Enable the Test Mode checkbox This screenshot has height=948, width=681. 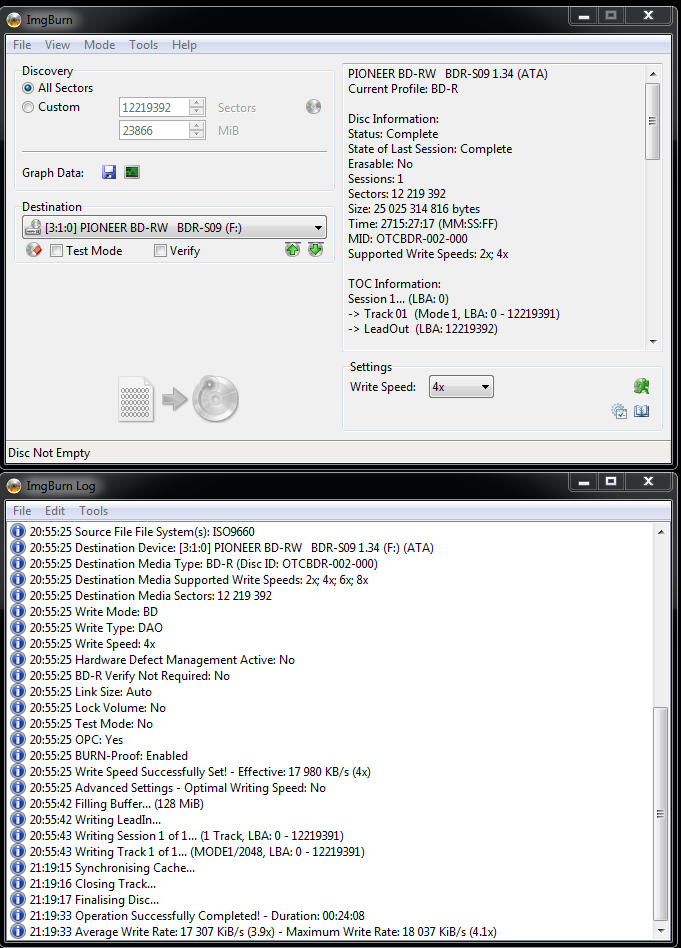pos(56,250)
